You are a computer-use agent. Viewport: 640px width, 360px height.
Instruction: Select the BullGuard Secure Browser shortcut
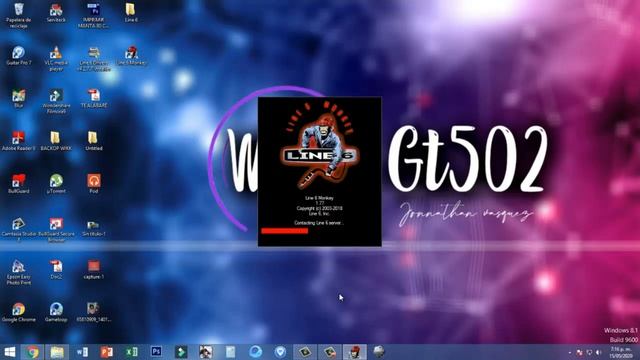[56, 229]
